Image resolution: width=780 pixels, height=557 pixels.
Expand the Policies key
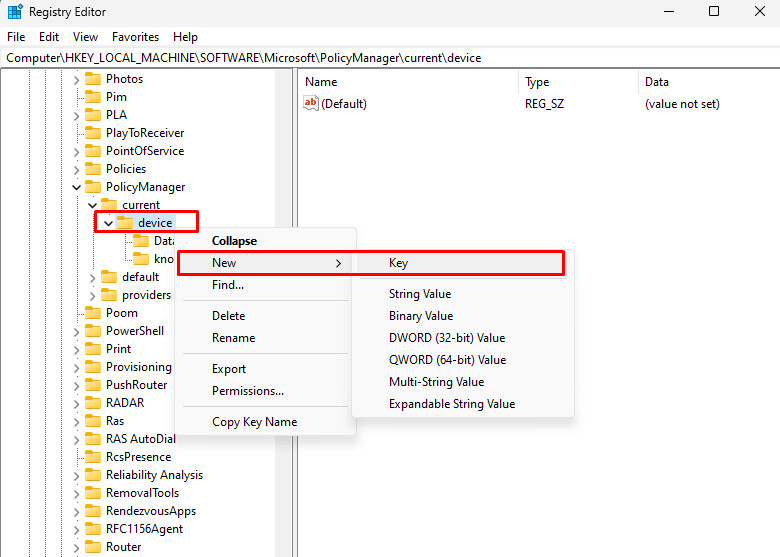click(76, 170)
